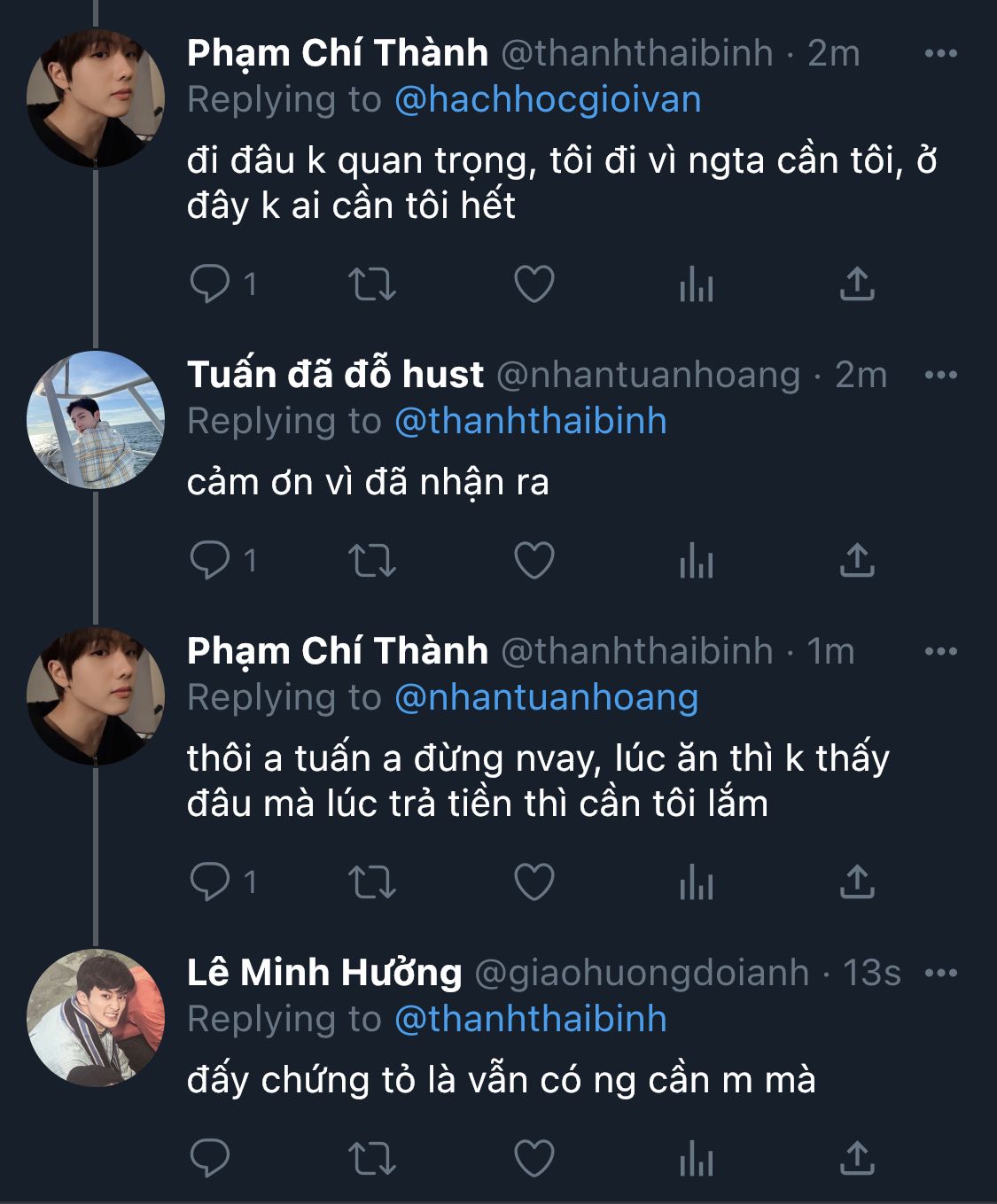Share Tuấn đã đỗ hust's tweet

[x=856, y=560]
